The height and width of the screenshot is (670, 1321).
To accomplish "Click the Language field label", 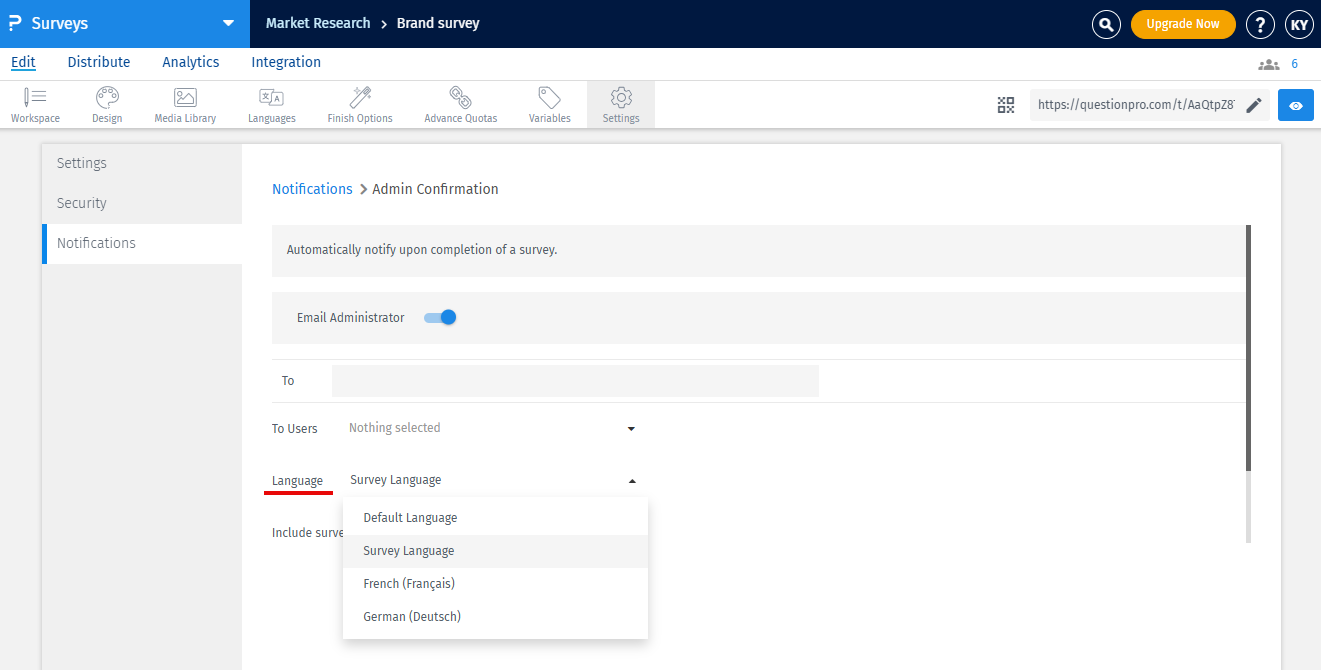I will tap(297, 481).
